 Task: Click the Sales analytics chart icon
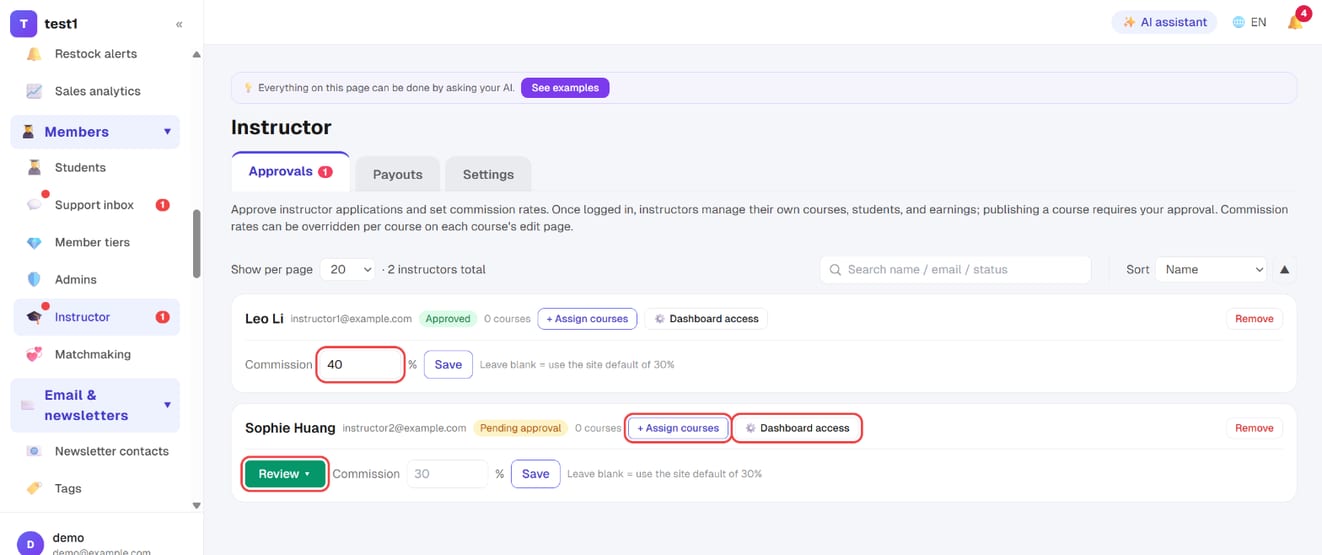point(34,91)
